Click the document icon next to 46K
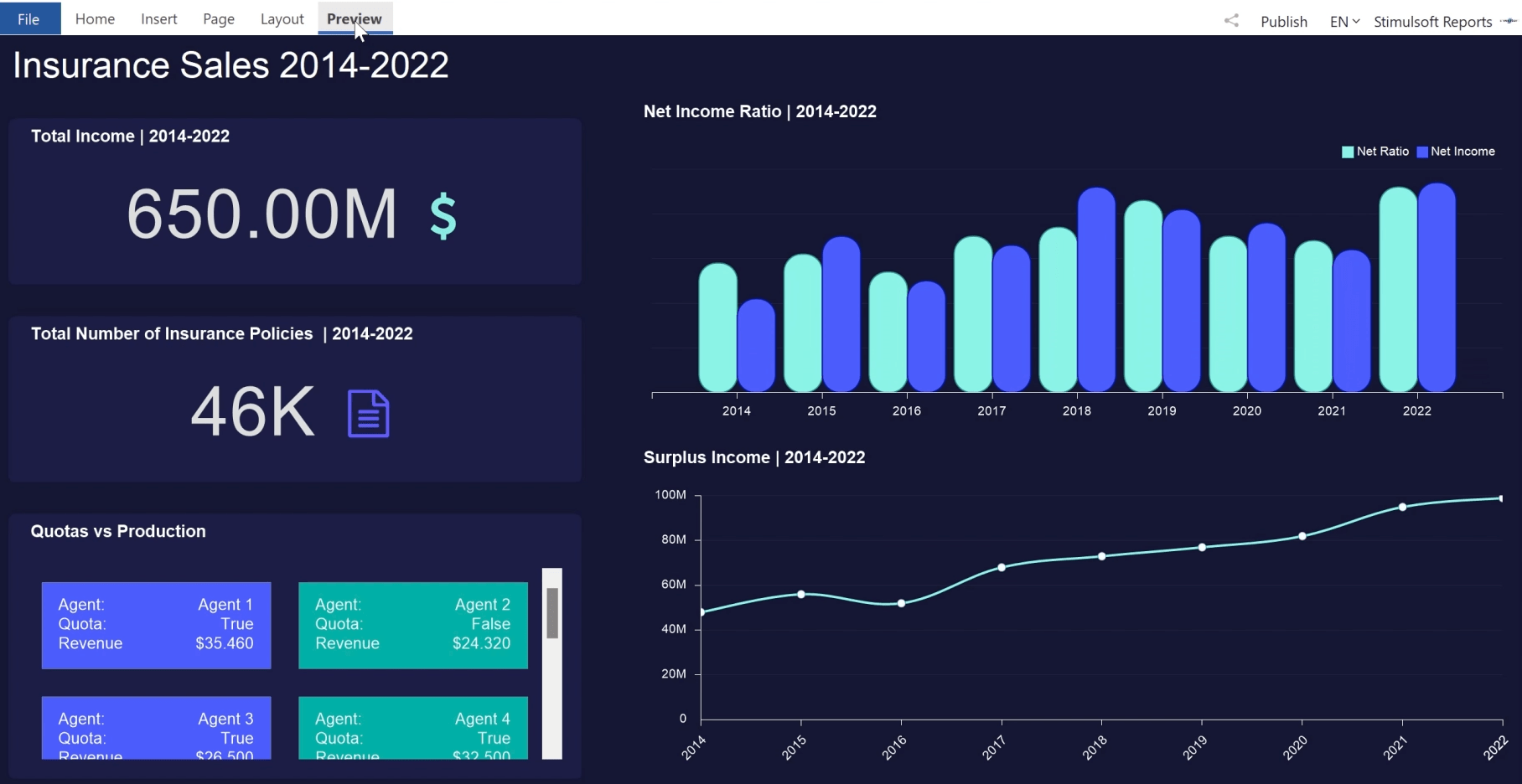This screenshot has width=1522, height=784. (369, 414)
